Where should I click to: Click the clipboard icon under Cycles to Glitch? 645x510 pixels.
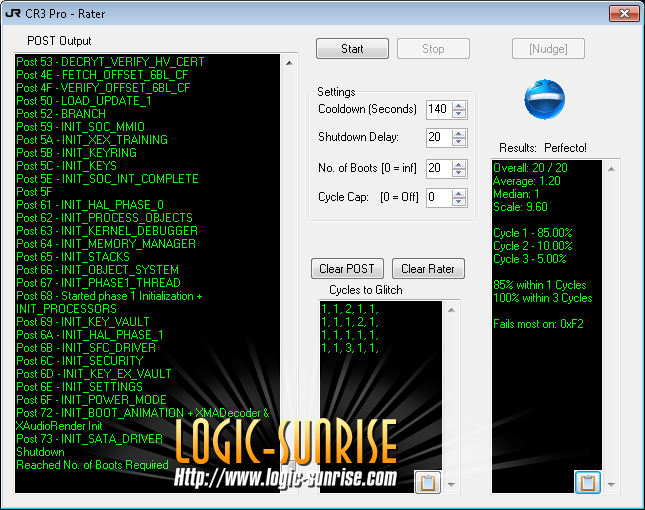click(427, 482)
